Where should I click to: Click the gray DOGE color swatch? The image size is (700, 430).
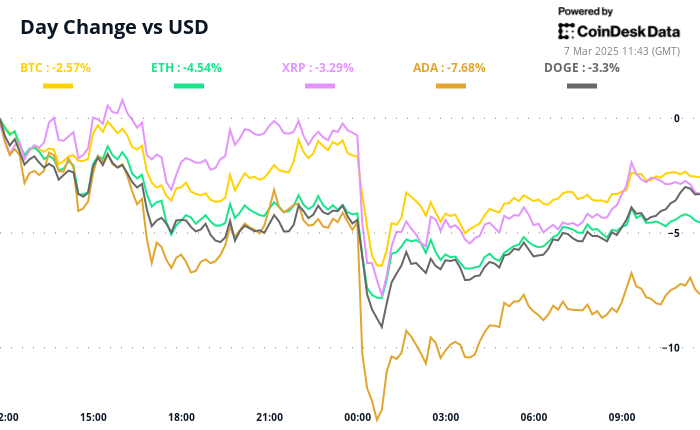582,86
